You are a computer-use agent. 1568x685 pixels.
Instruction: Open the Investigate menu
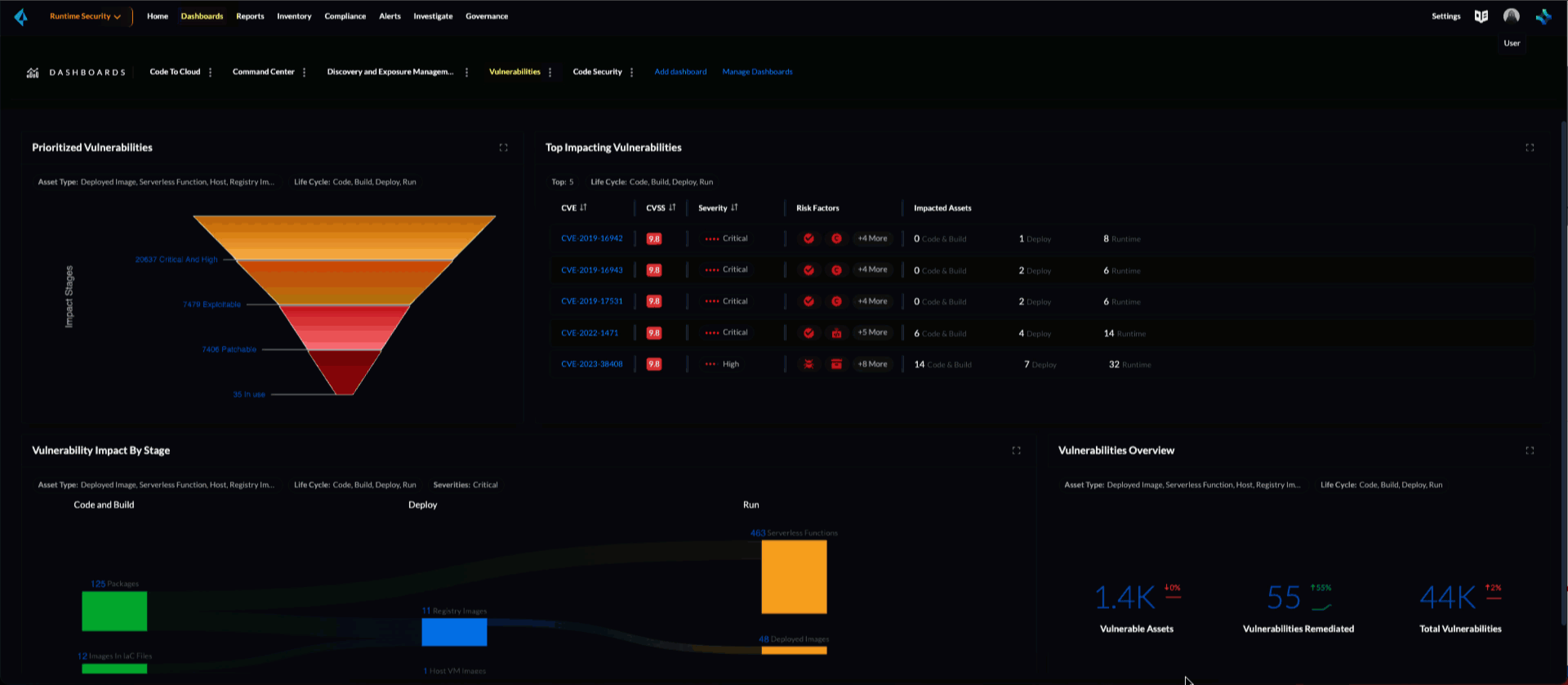(x=433, y=16)
